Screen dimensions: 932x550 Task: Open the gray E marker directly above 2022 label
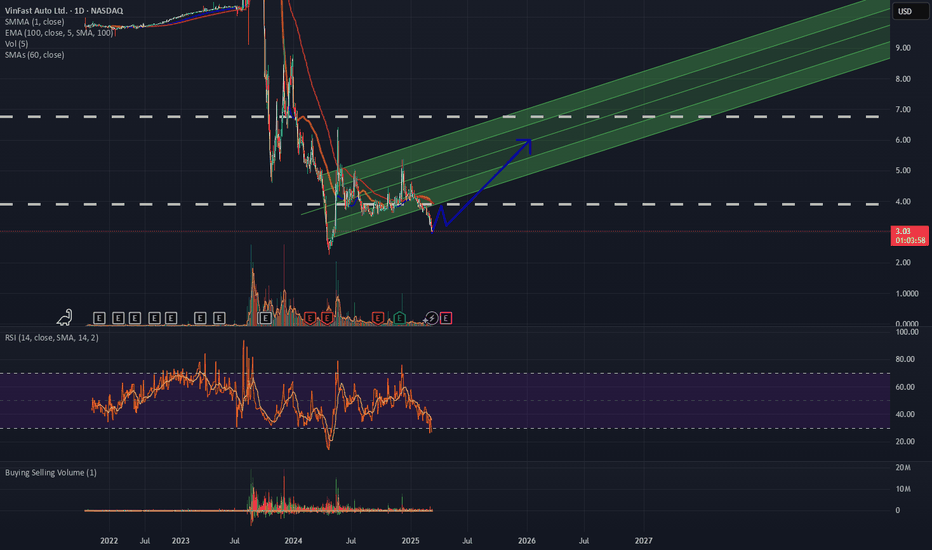click(x=118, y=318)
